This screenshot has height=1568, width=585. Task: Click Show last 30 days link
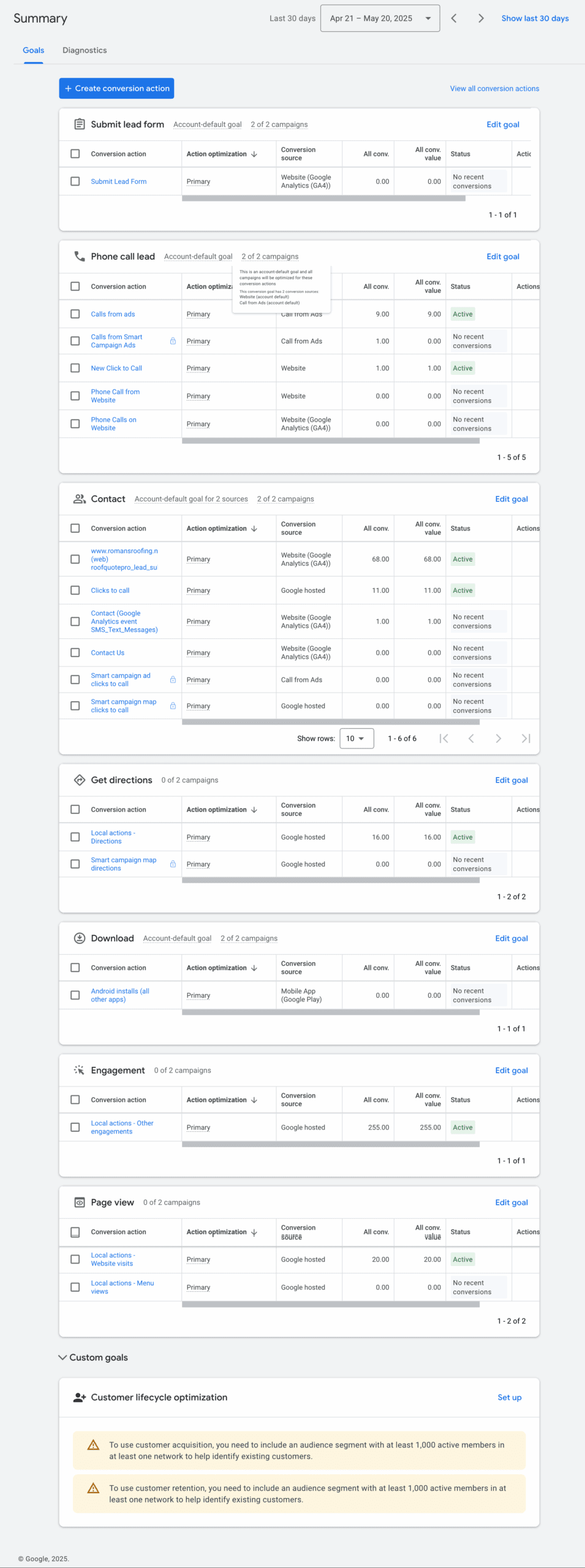[535, 18]
